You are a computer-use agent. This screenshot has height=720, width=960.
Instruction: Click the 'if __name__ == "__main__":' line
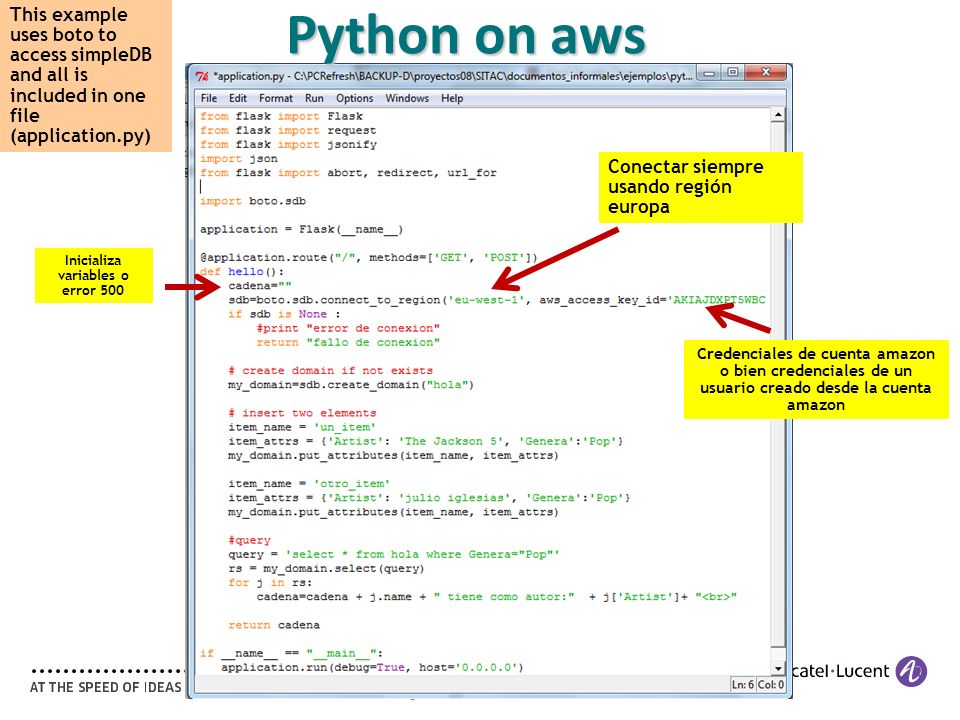tap(291, 653)
